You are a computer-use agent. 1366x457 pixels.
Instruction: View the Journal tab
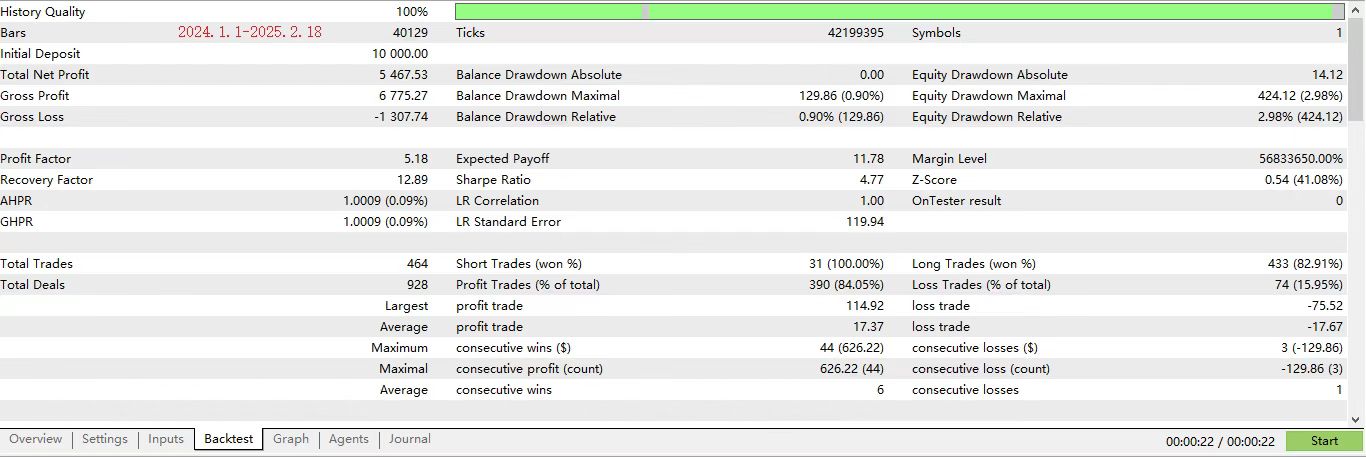tap(410, 439)
